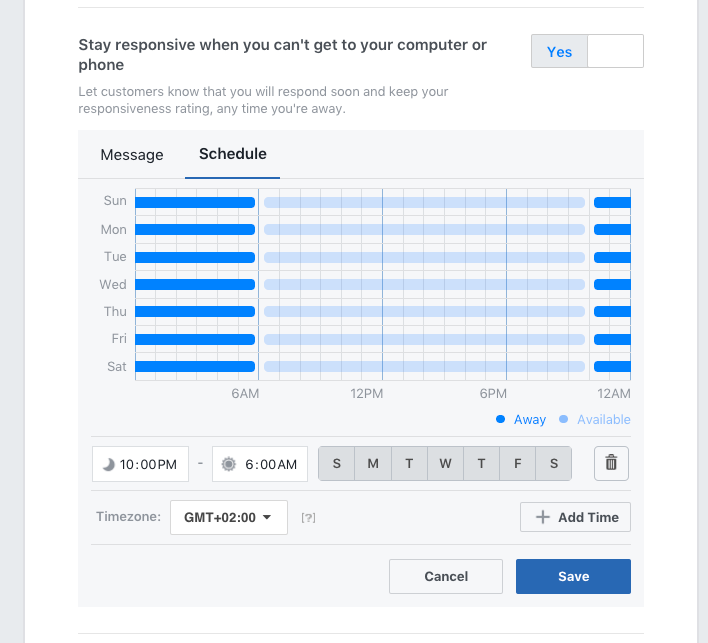The width and height of the screenshot is (708, 643).
Task: Click the moon icon in start time field
Action: click(x=108, y=464)
